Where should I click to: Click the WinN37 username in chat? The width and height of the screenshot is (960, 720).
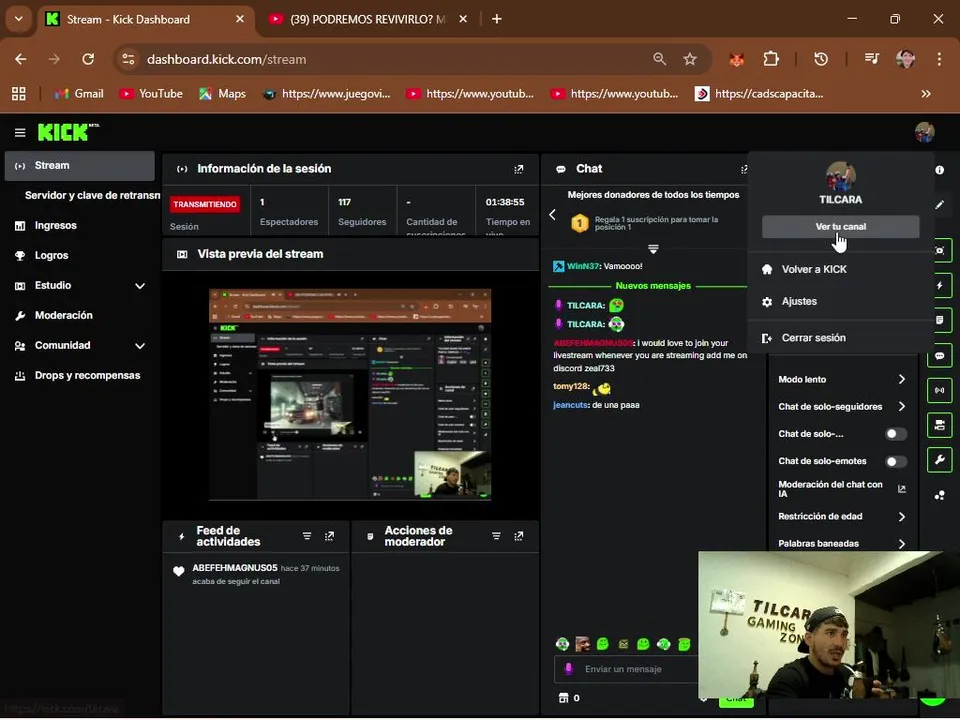(582, 266)
